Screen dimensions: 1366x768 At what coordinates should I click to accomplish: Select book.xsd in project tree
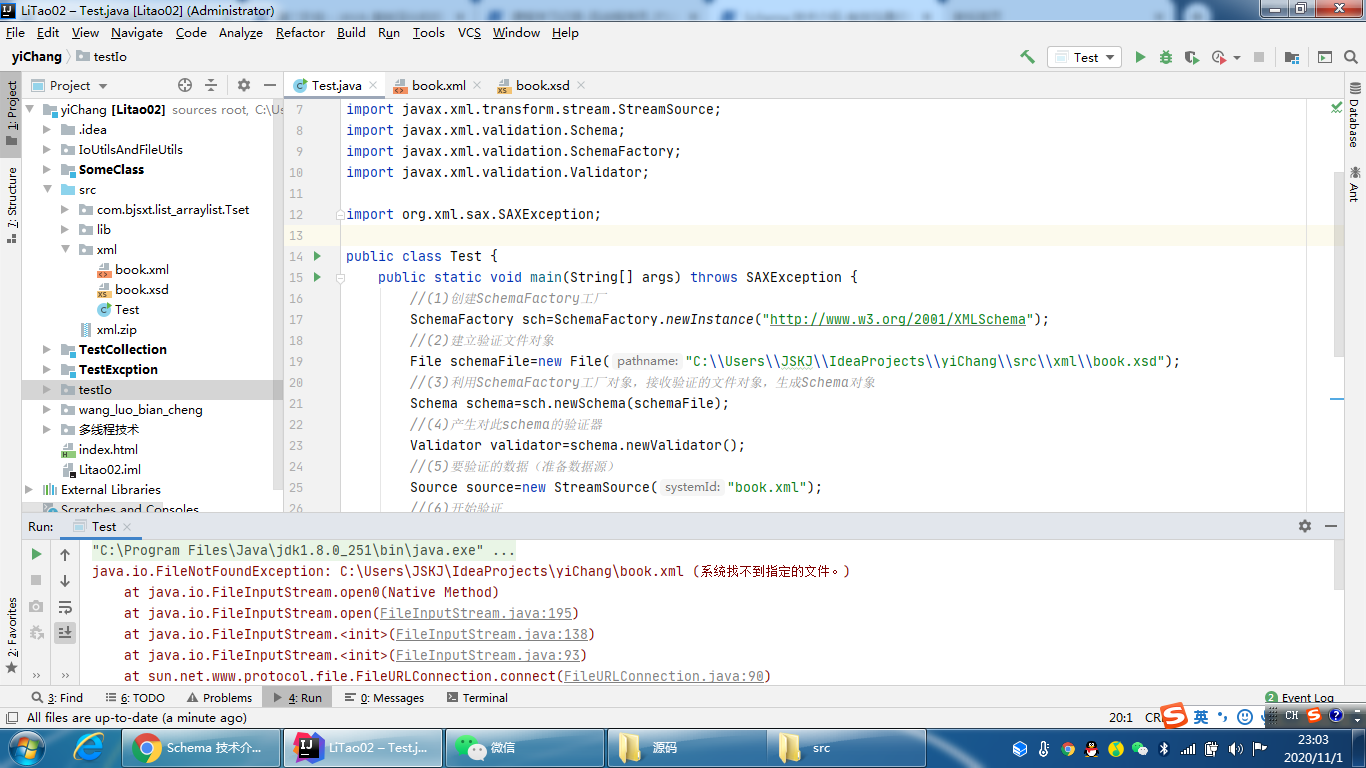pyautogui.click(x=142, y=290)
